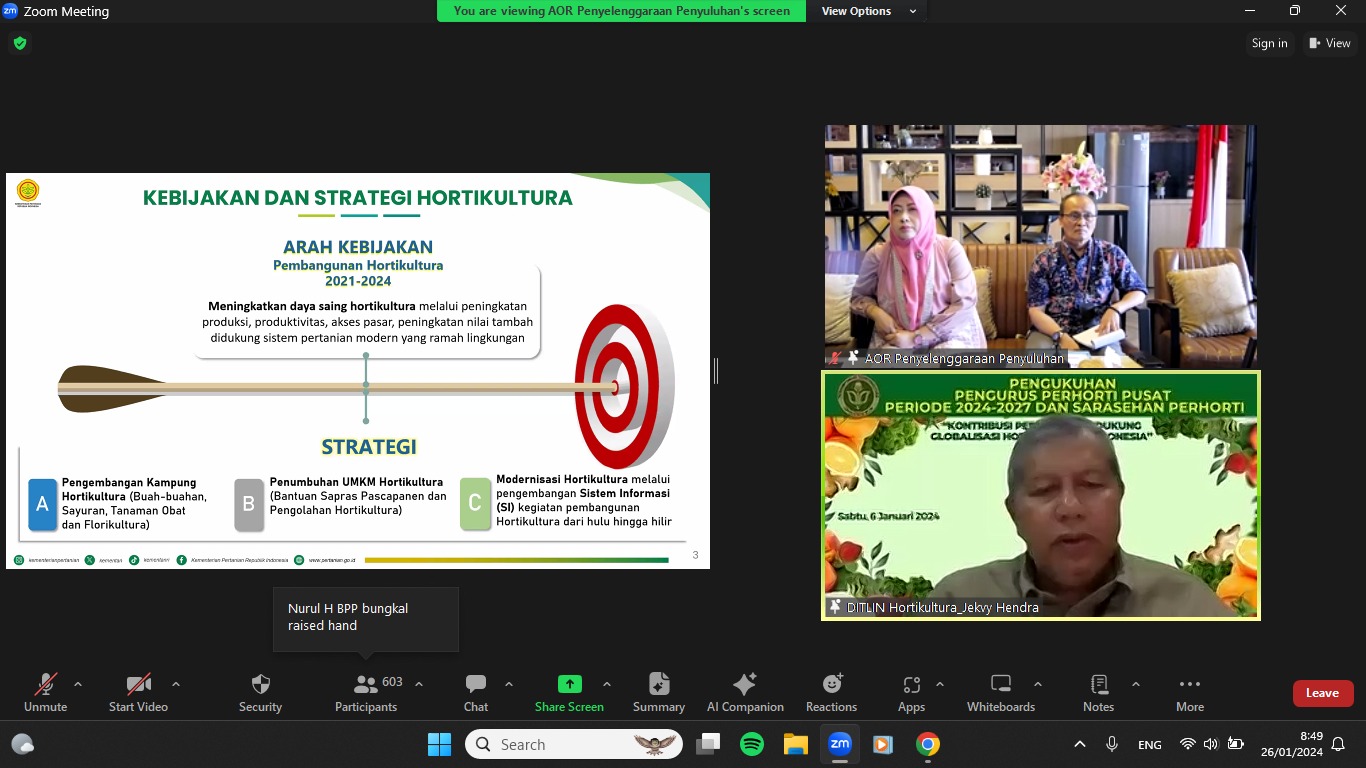Open the Security shield options
This screenshot has width=1366, height=768.
pyautogui.click(x=260, y=692)
